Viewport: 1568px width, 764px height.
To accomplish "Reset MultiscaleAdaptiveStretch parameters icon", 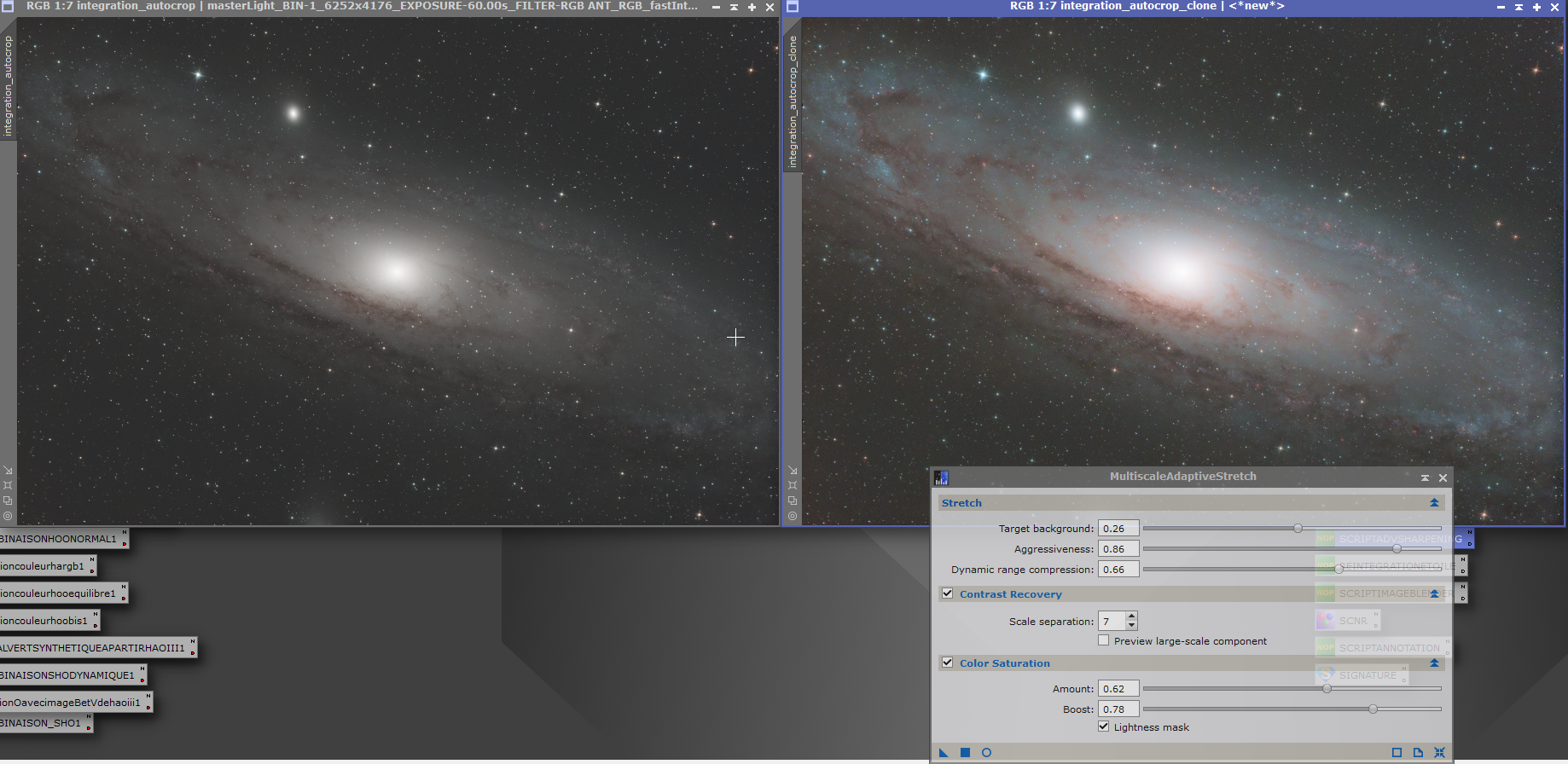I will coord(1439,752).
